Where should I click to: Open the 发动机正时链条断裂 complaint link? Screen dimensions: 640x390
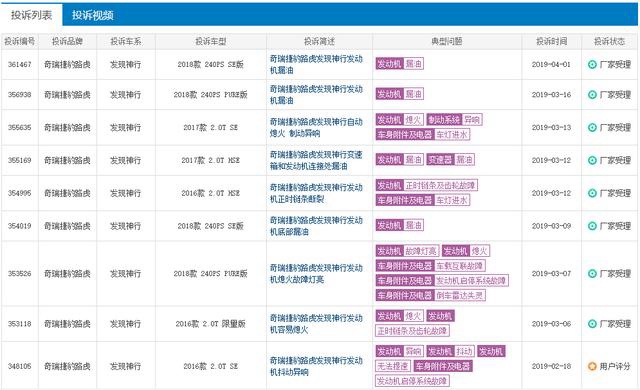[316, 193]
